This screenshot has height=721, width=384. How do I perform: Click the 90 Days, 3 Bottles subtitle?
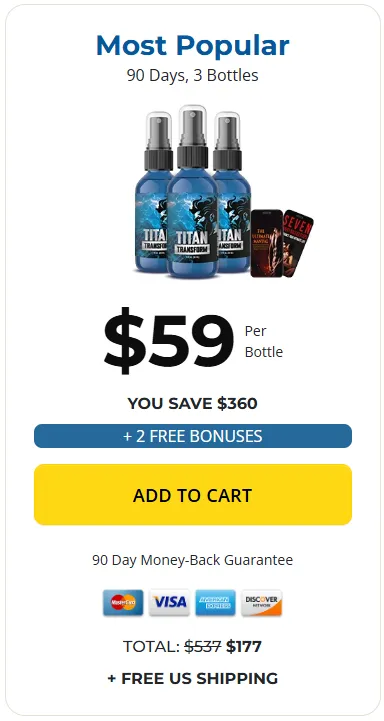pyautogui.click(x=193, y=75)
